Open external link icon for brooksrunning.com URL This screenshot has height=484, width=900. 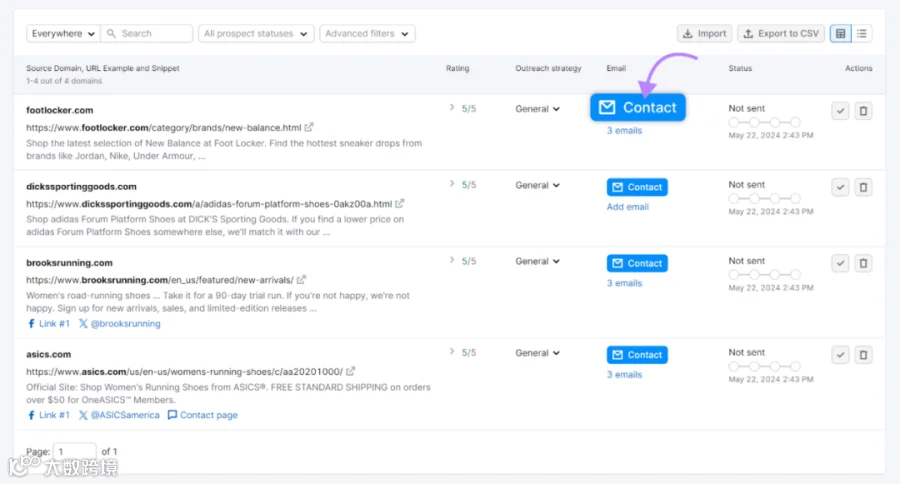[301, 280]
